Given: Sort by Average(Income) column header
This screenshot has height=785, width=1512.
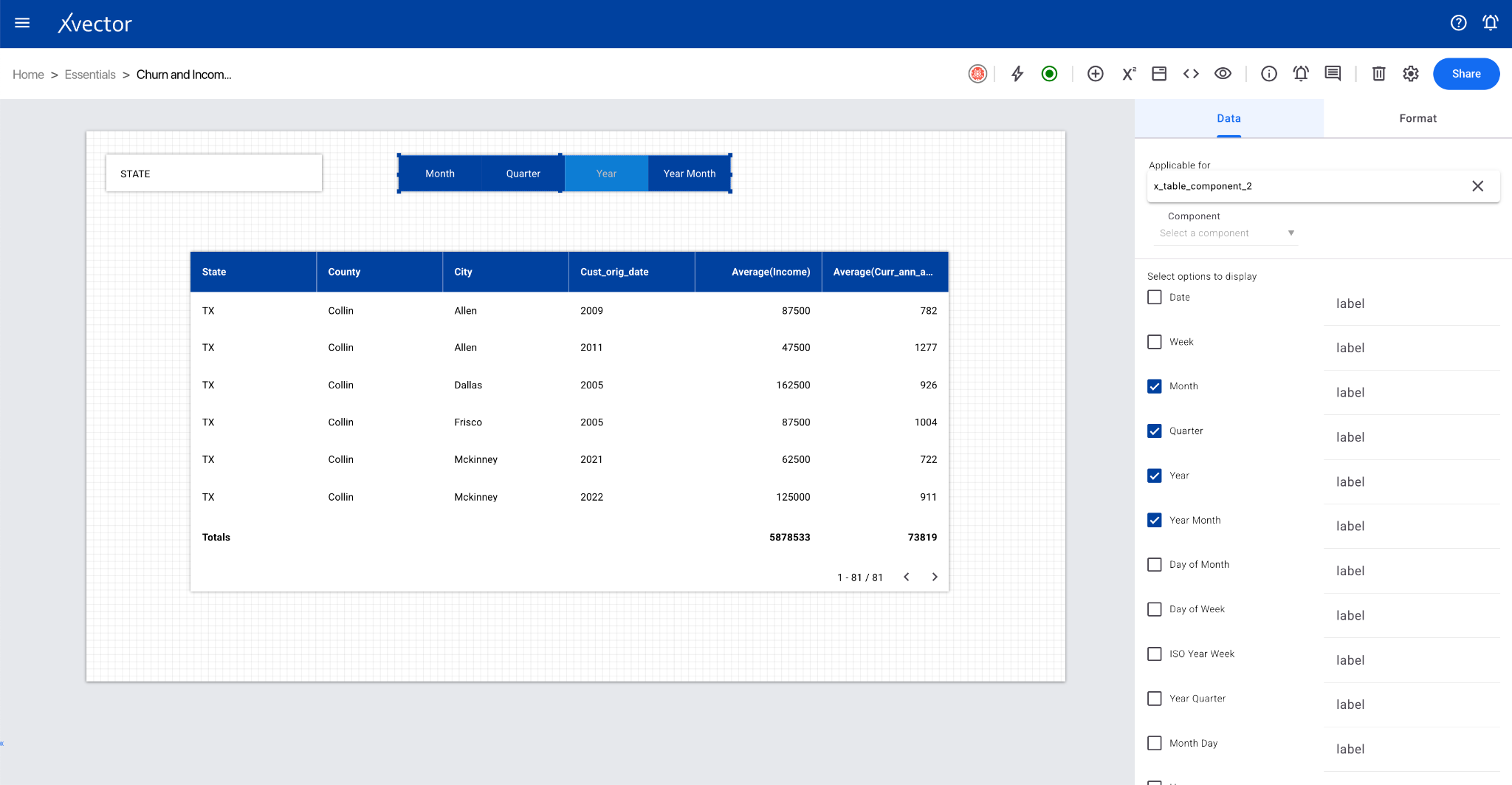Looking at the screenshot, I should (x=758, y=272).
